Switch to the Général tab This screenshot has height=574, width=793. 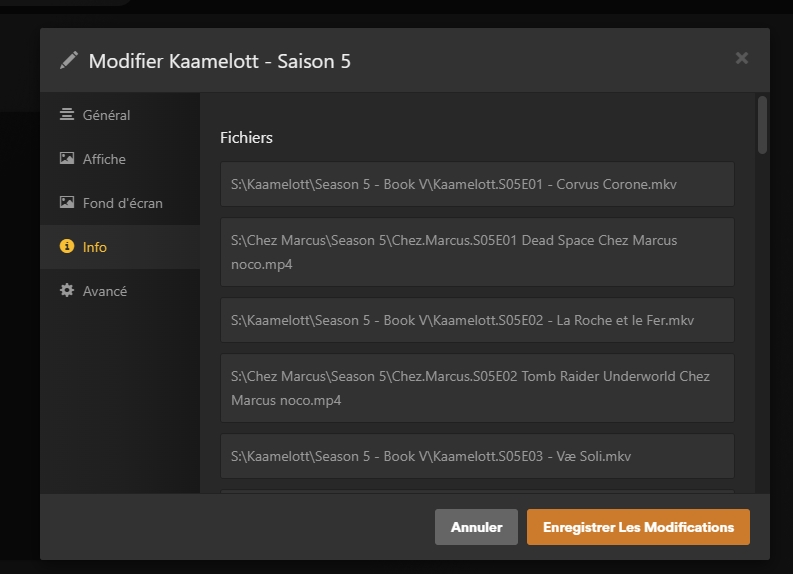point(106,115)
